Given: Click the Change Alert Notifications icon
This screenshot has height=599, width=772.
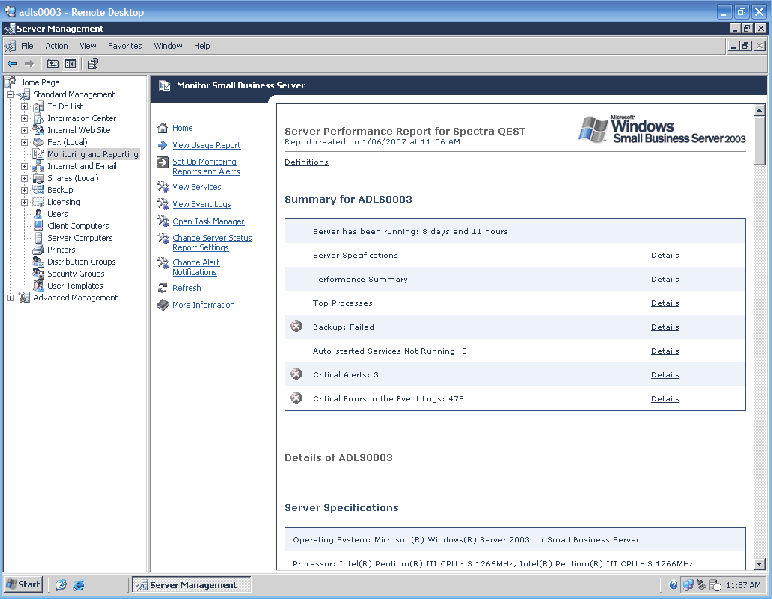Looking at the screenshot, I should pos(162,262).
